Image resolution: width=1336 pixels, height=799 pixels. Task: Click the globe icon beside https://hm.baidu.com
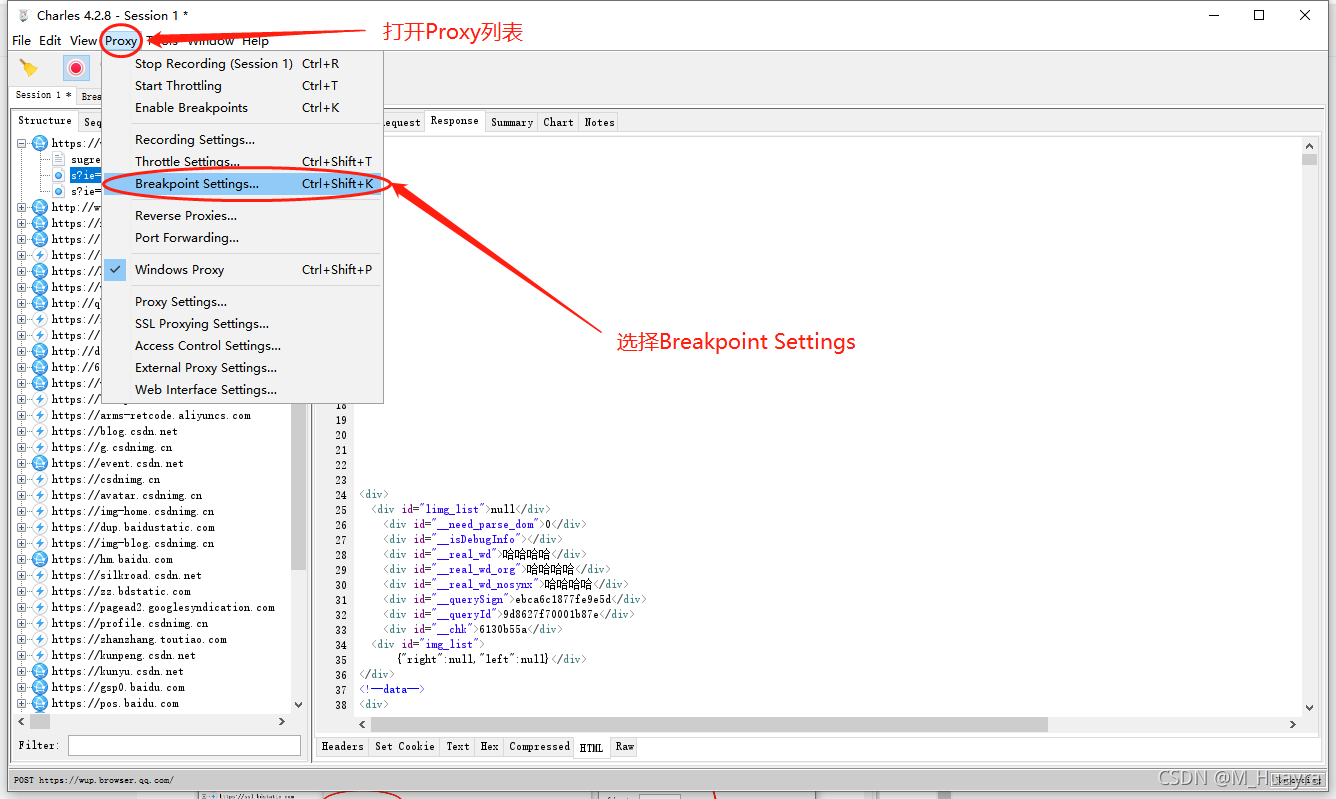(40, 559)
